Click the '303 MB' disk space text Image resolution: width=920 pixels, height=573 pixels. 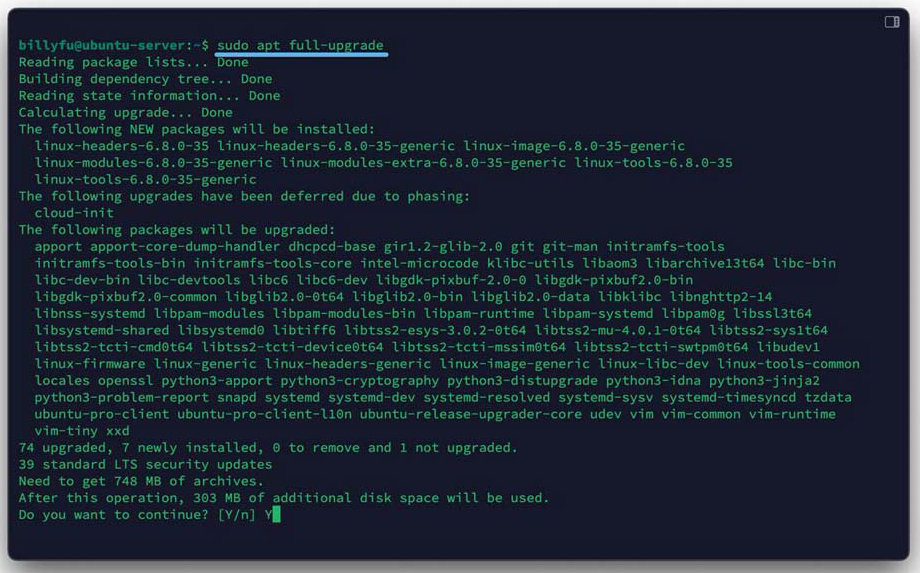[217, 498]
